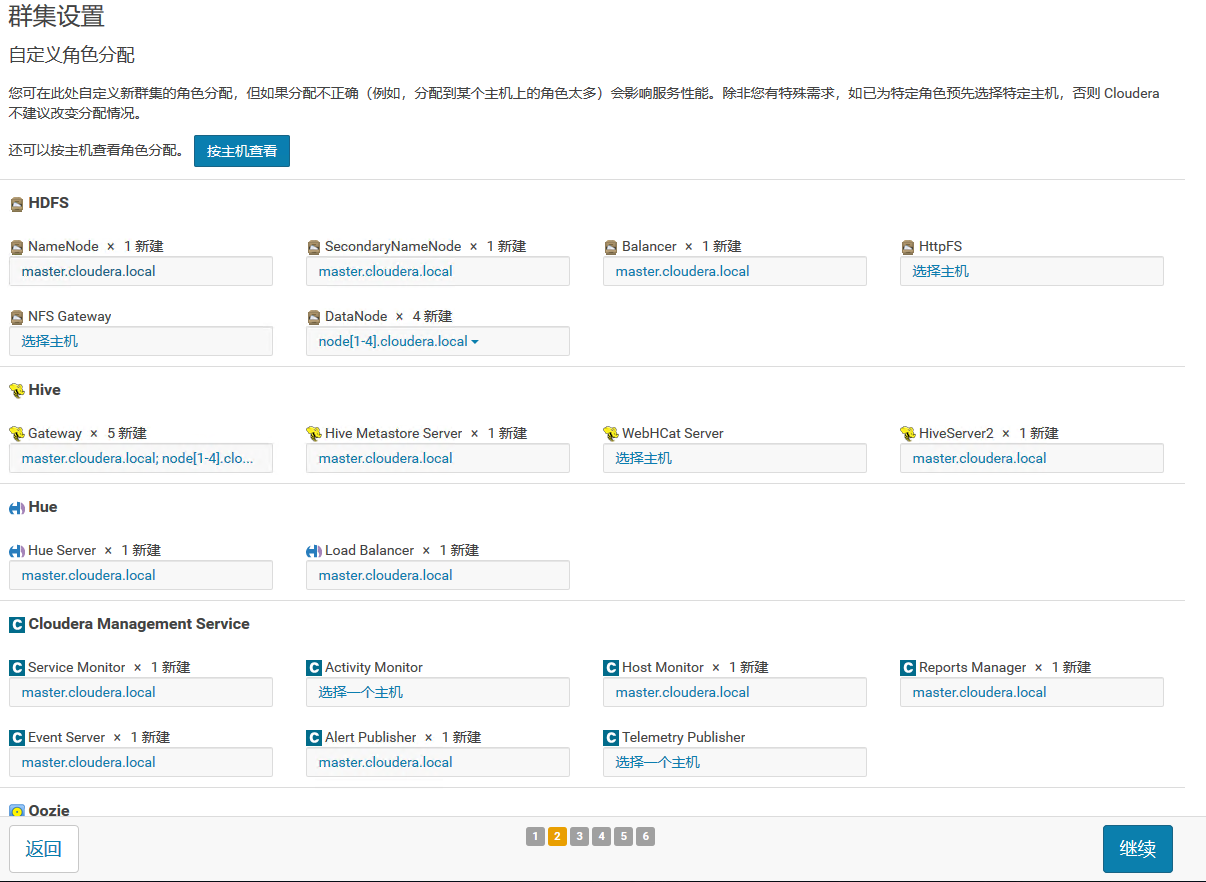
Task: Click Hue Server's master.cloudera.local host link
Action: click(x=89, y=575)
